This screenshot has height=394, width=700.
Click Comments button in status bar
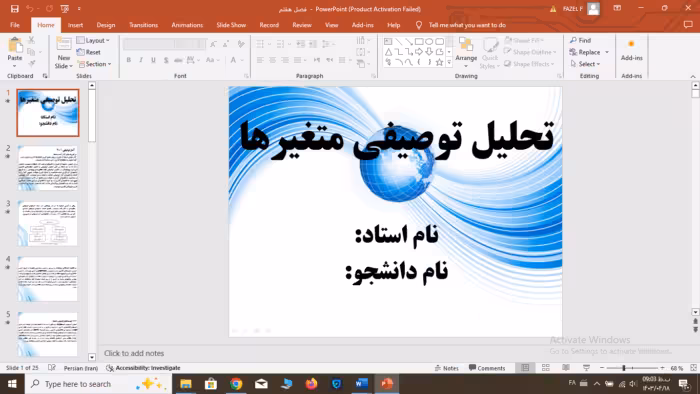(487, 368)
